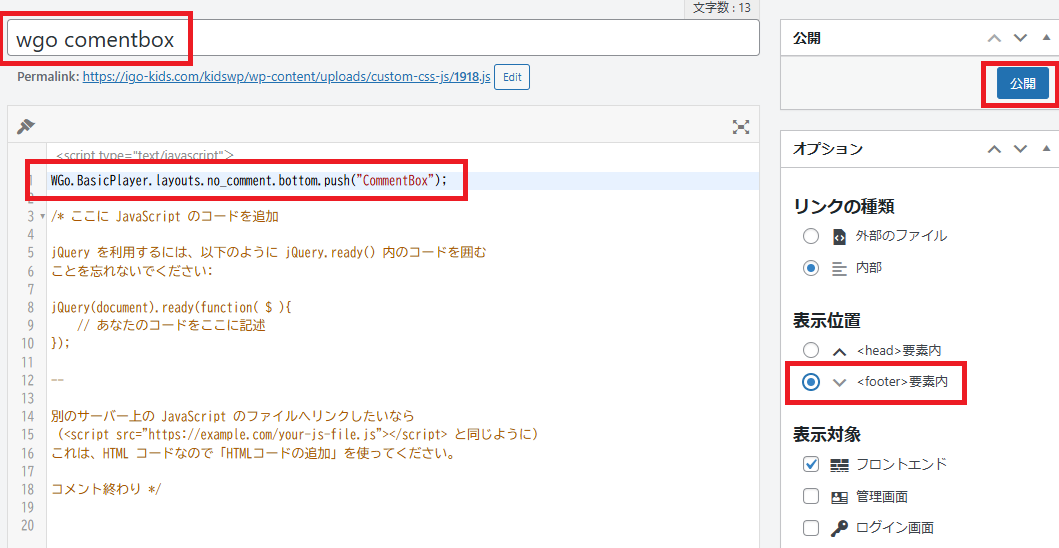The height and width of the screenshot is (548, 1059).
Task: Click the login screen key icon
Action: click(x=839, y=528)
